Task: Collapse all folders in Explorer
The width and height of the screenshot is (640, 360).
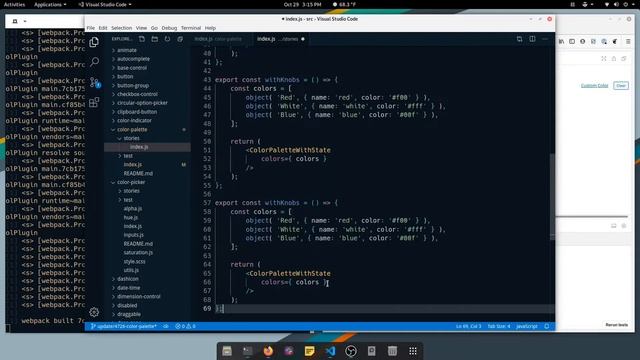Action: (180, 39)
